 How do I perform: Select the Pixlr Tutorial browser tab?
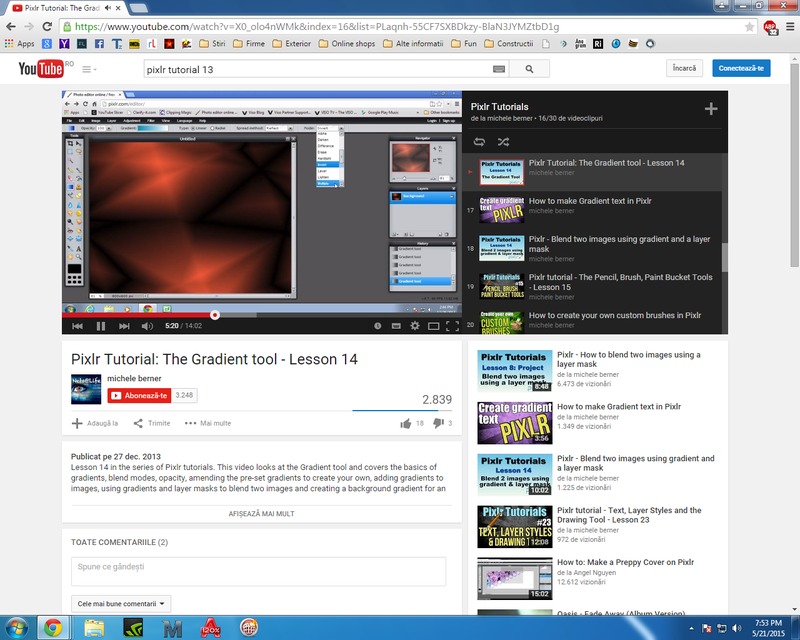[64, 8]
